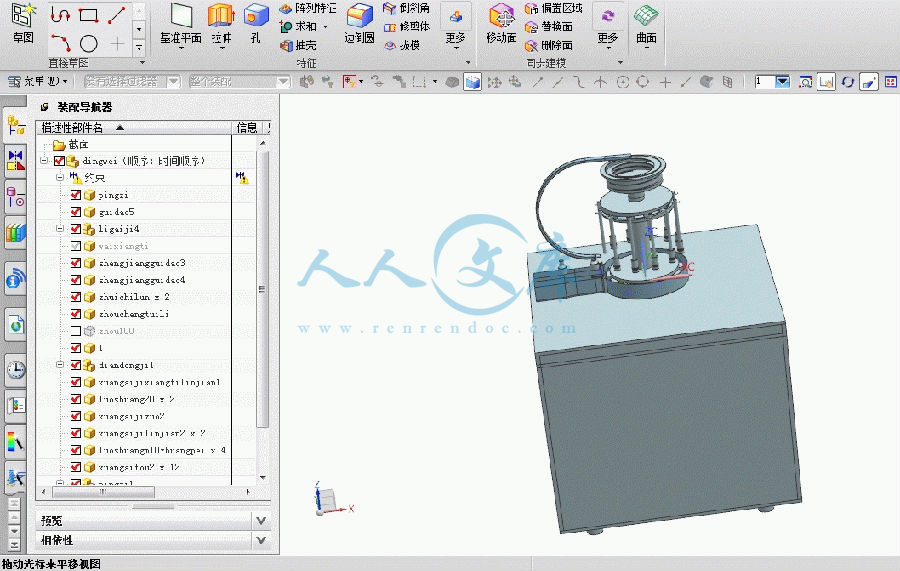
Task: Expand the 预览 preview panel
Action: pos(261,520)
